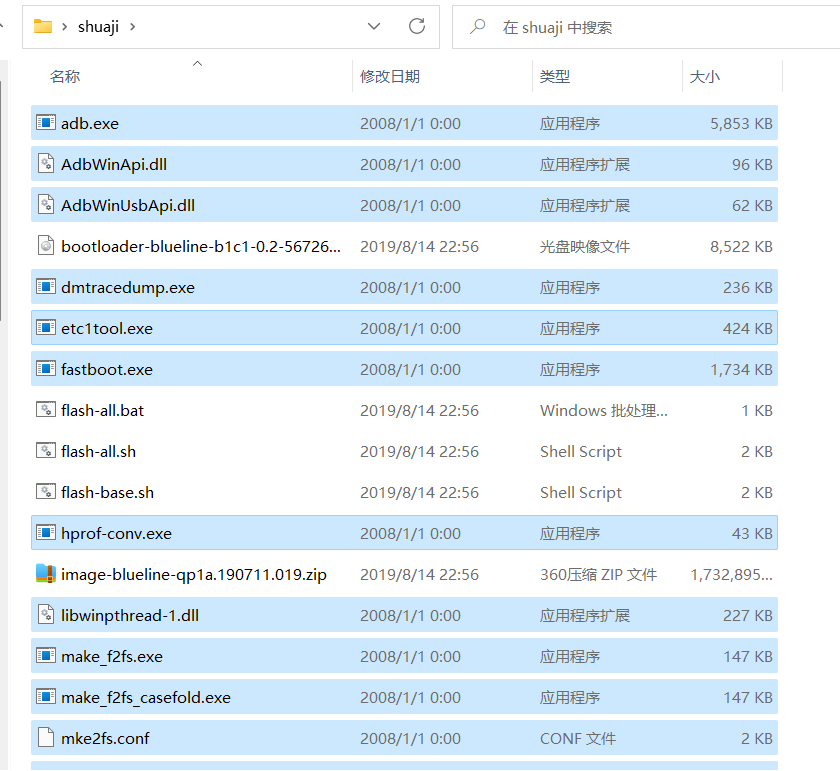The image size is (840, 771).
Task: Select the fastboot.exe file name
Action: (107, 370)
